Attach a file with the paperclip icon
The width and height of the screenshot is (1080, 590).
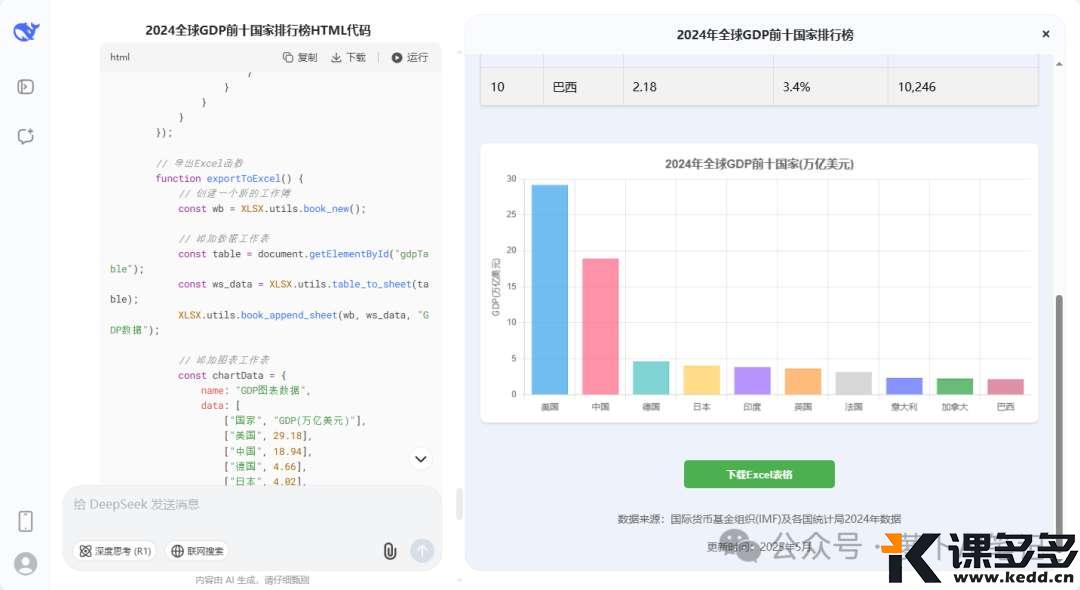coord(390,551)
